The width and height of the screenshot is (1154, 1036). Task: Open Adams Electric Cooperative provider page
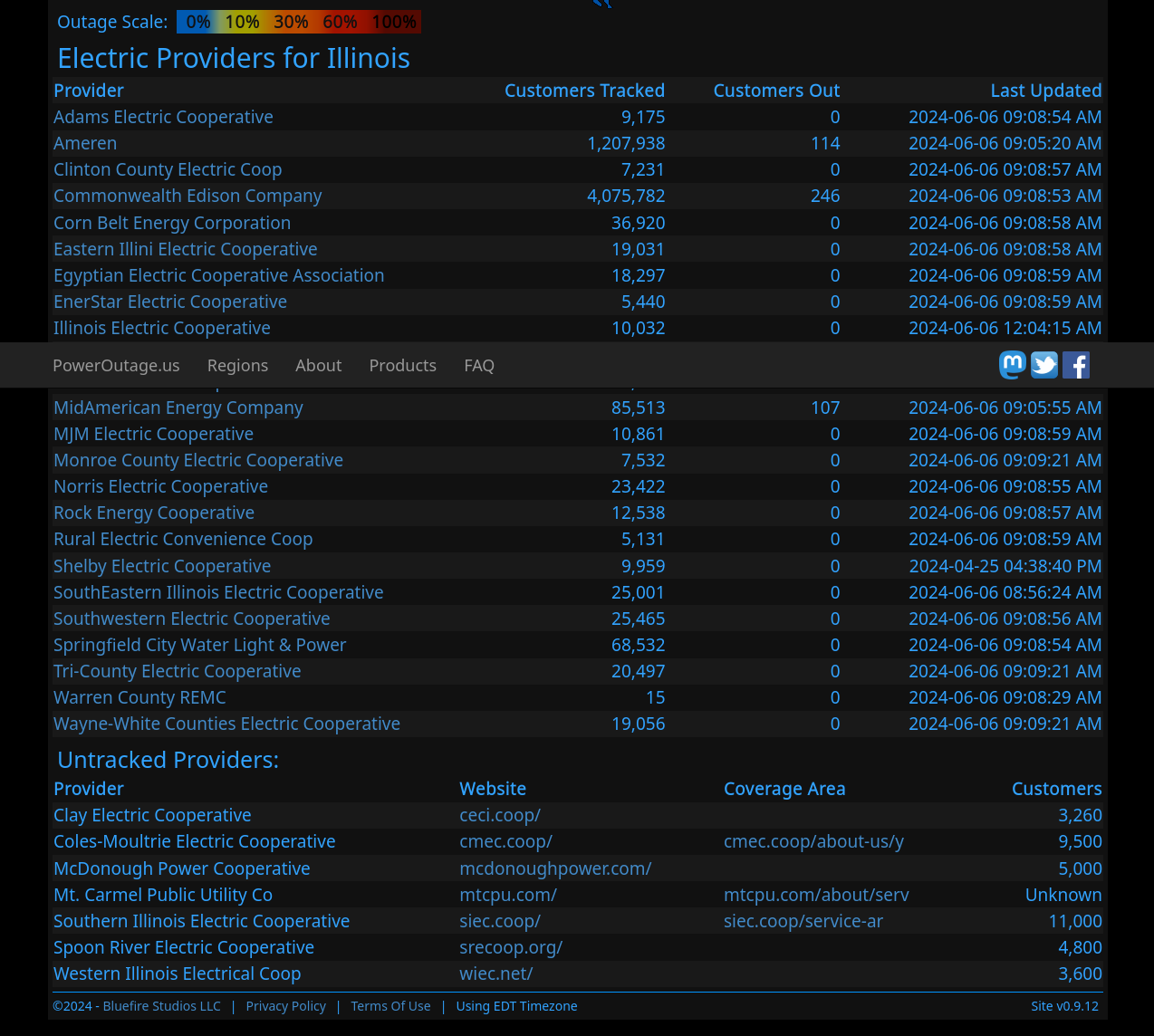163,117
